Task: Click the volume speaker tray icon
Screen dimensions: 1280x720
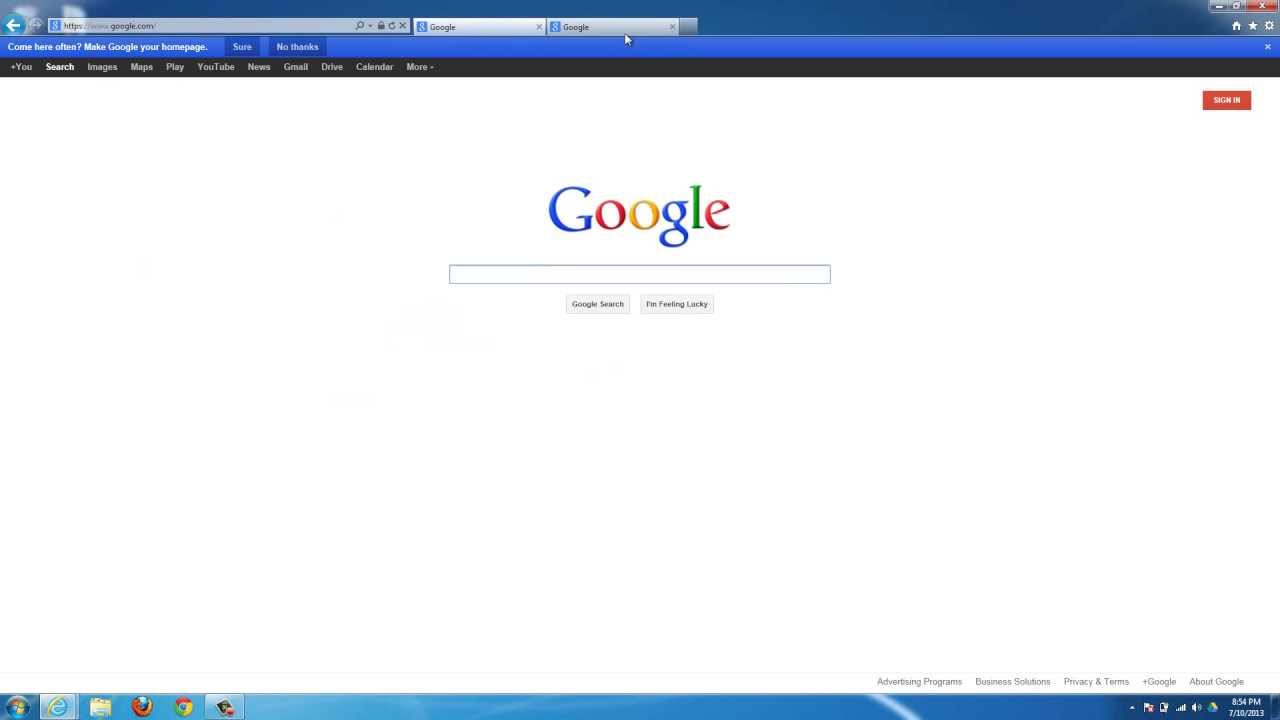Action: (x=1197, y=708)
